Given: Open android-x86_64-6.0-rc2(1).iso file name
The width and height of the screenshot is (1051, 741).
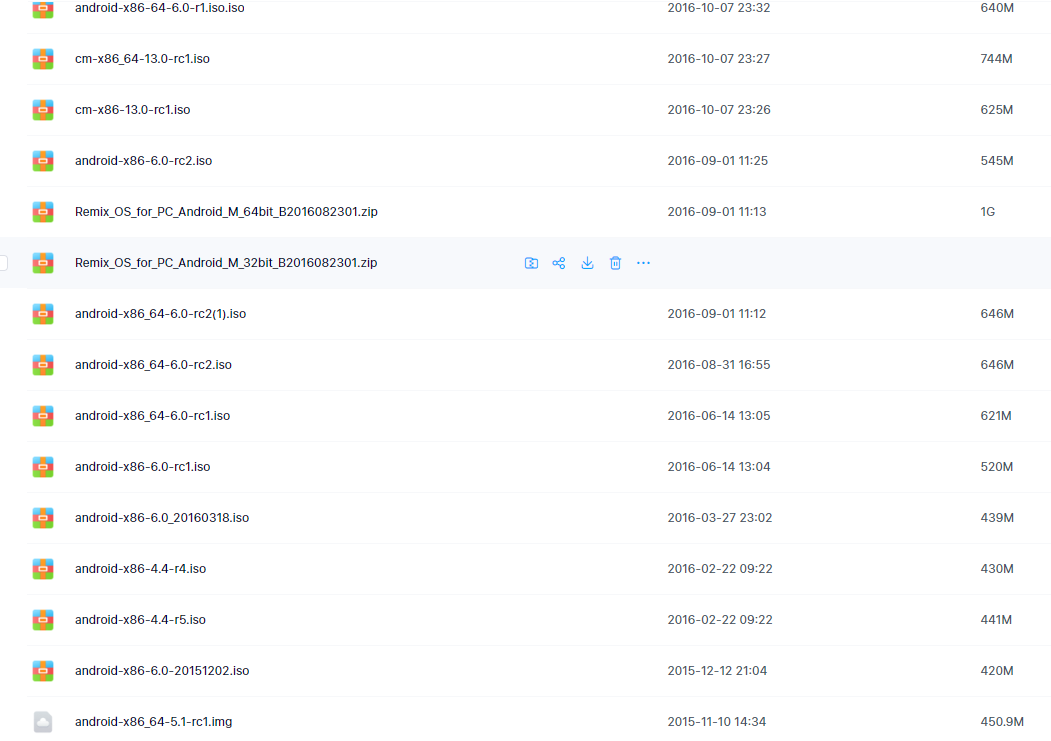Looking at the screenshot, I should pos(160,314).
